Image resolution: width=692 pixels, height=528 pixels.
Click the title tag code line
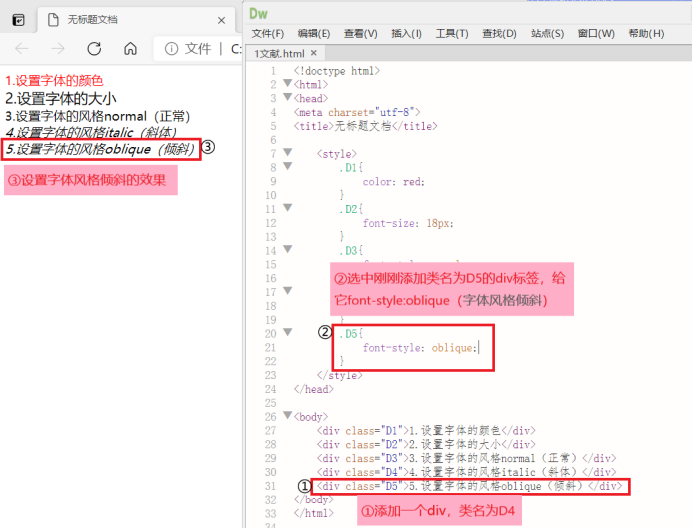tap(365, 126)
